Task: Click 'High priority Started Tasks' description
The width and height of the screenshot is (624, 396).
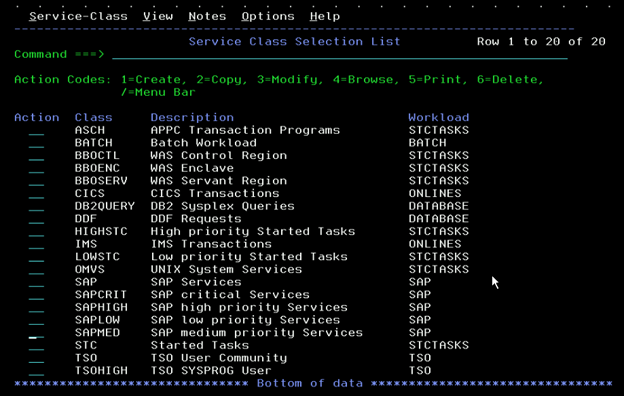Action: 253,231
